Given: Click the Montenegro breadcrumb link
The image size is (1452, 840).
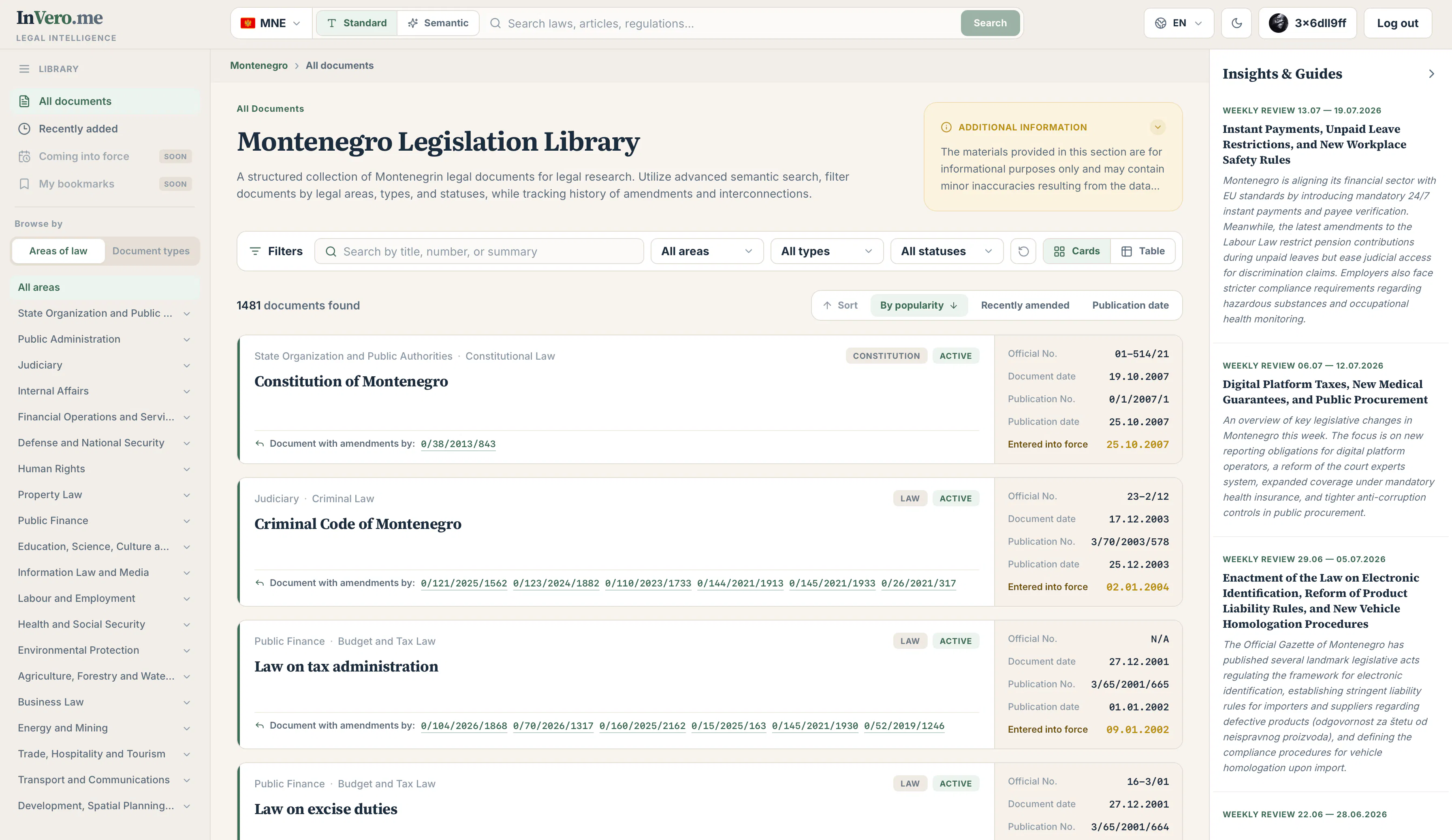Looking at the screenshot, I should pos(259,65).
